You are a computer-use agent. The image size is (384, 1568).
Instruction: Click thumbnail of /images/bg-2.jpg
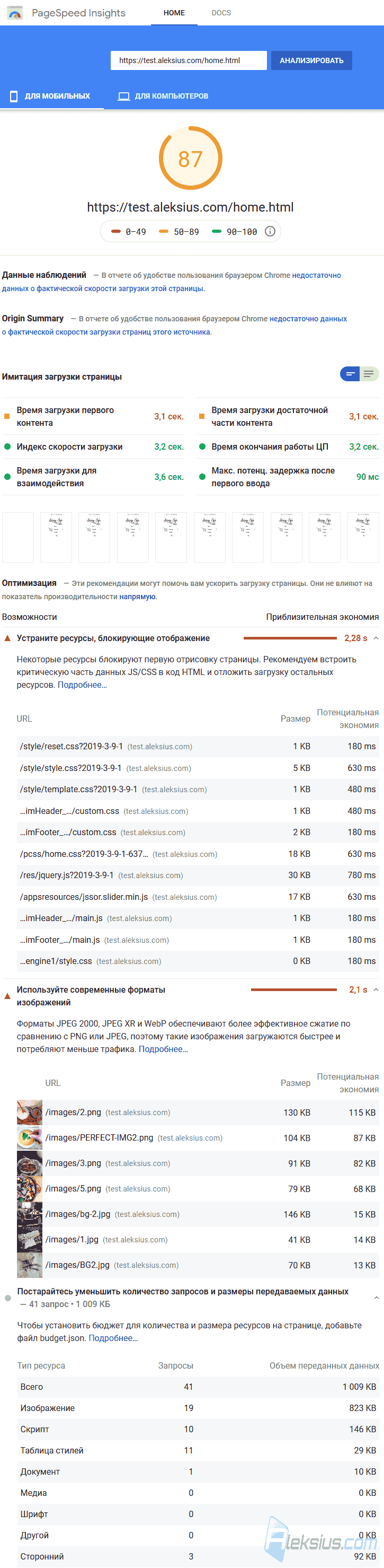click(30, 1214)
